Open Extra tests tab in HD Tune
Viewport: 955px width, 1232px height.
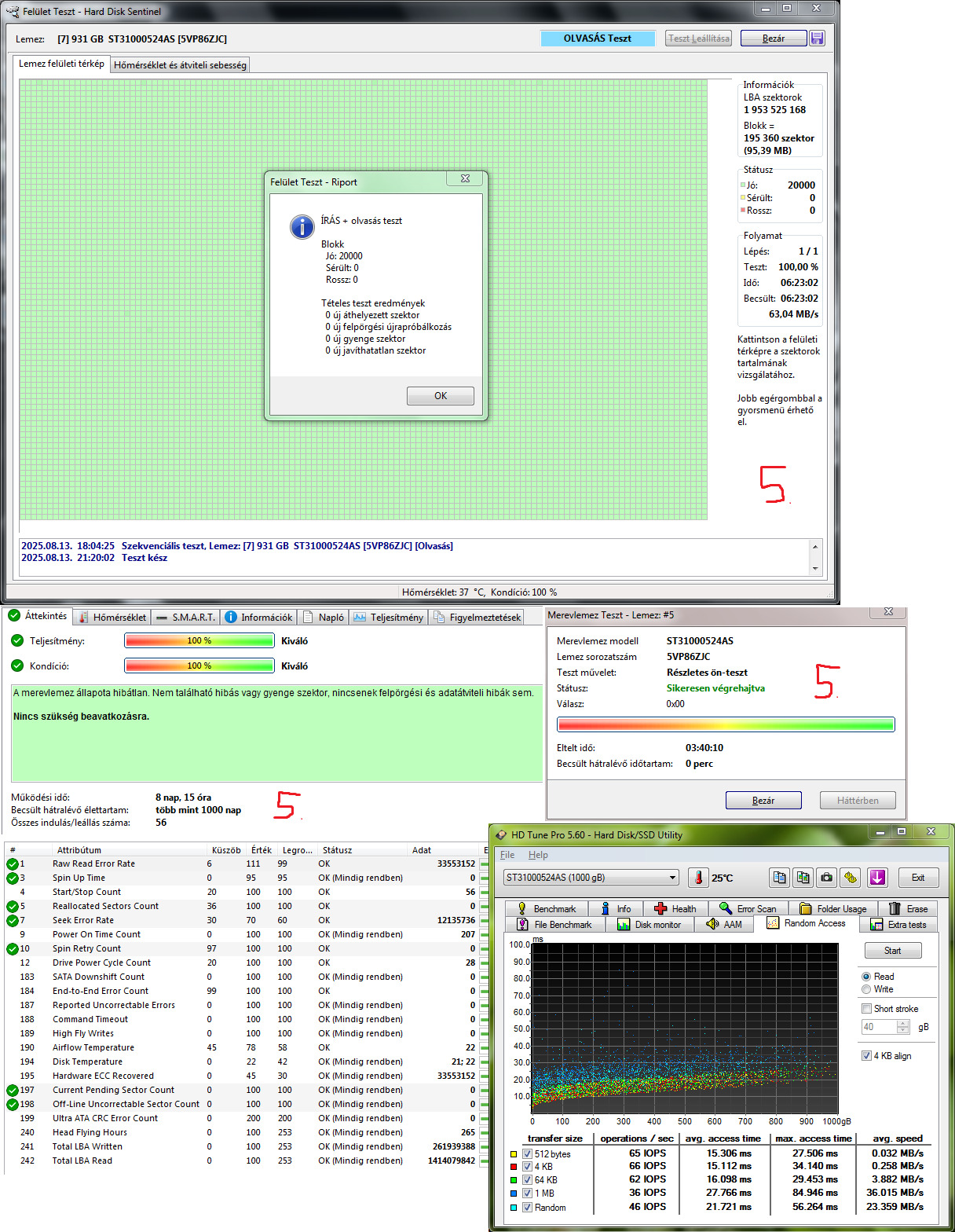point(898,924)
